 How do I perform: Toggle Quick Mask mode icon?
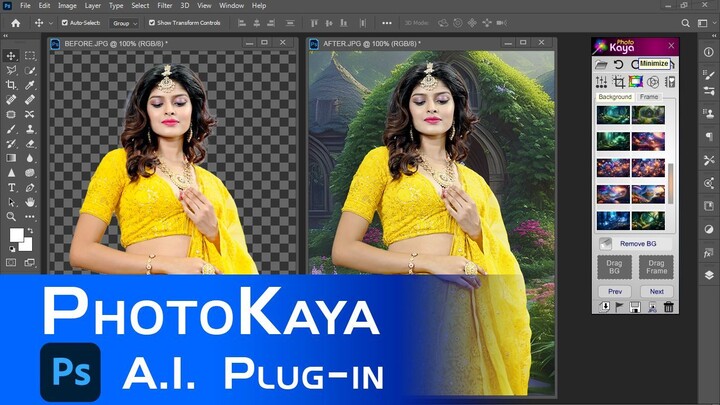click(11, 263)
